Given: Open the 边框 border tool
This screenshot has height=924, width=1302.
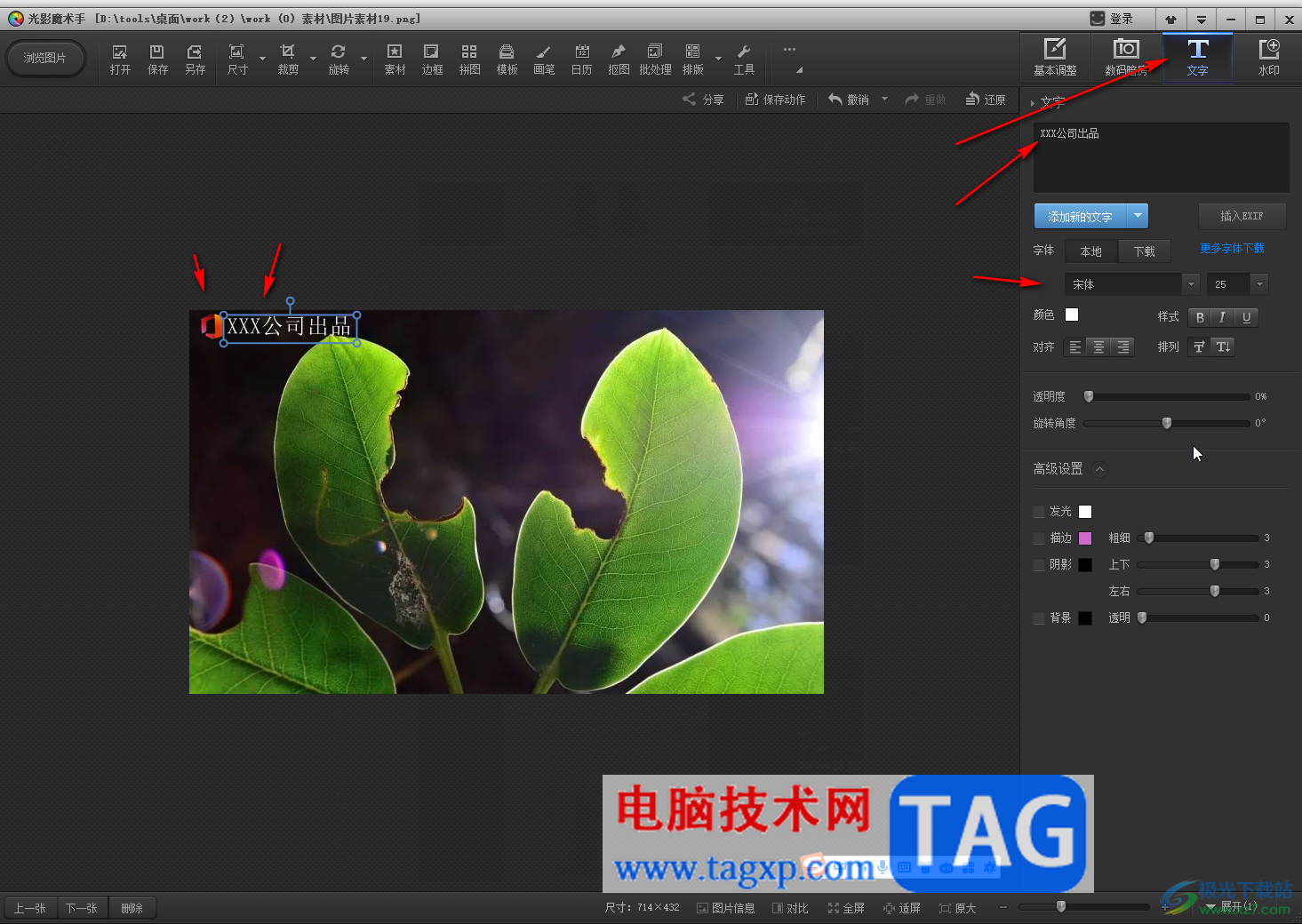Looking at the screenshot, I should coord(432,60).
